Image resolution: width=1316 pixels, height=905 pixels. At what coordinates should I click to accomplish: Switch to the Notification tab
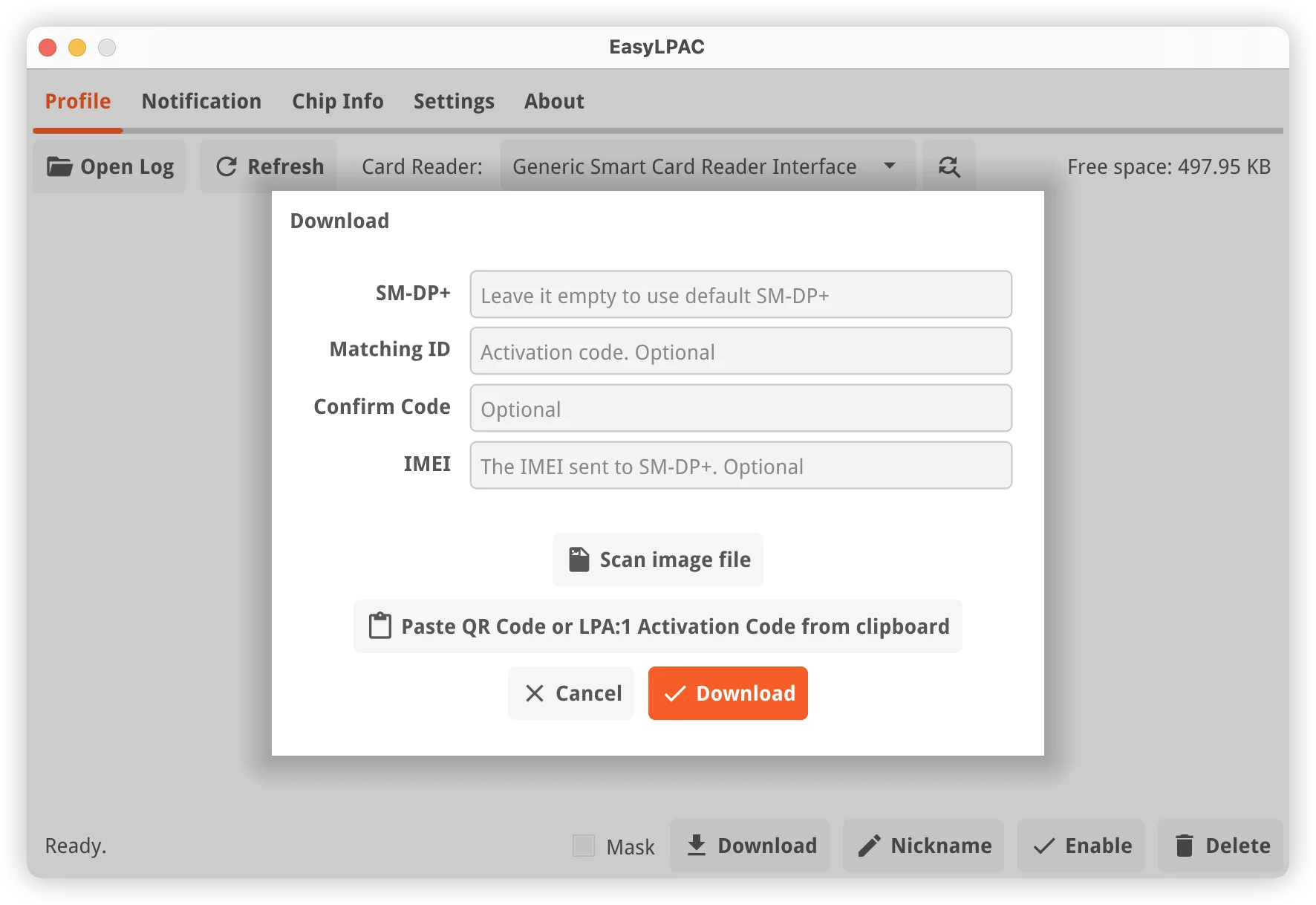tap(201, 101)
